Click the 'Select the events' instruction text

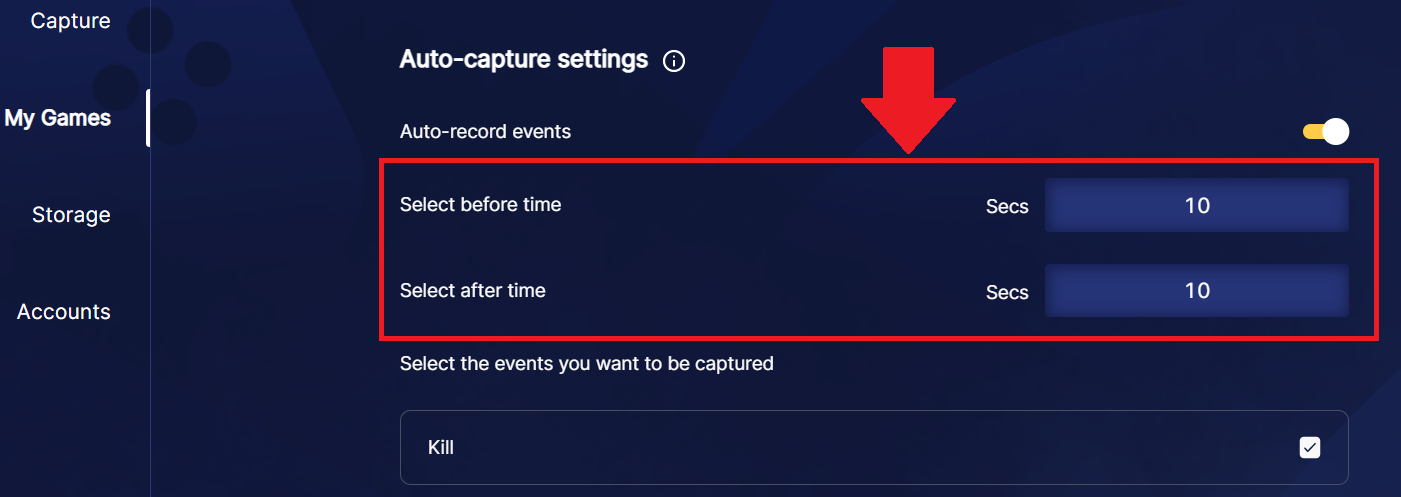(x=586, y=364)
